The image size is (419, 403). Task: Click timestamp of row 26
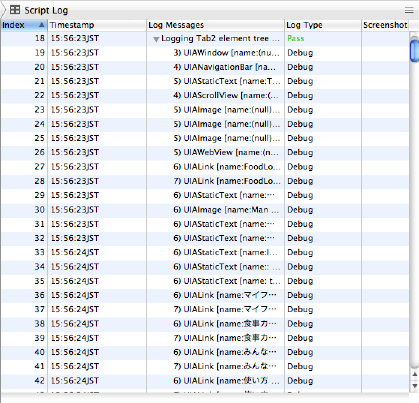[x=75, y=152]
